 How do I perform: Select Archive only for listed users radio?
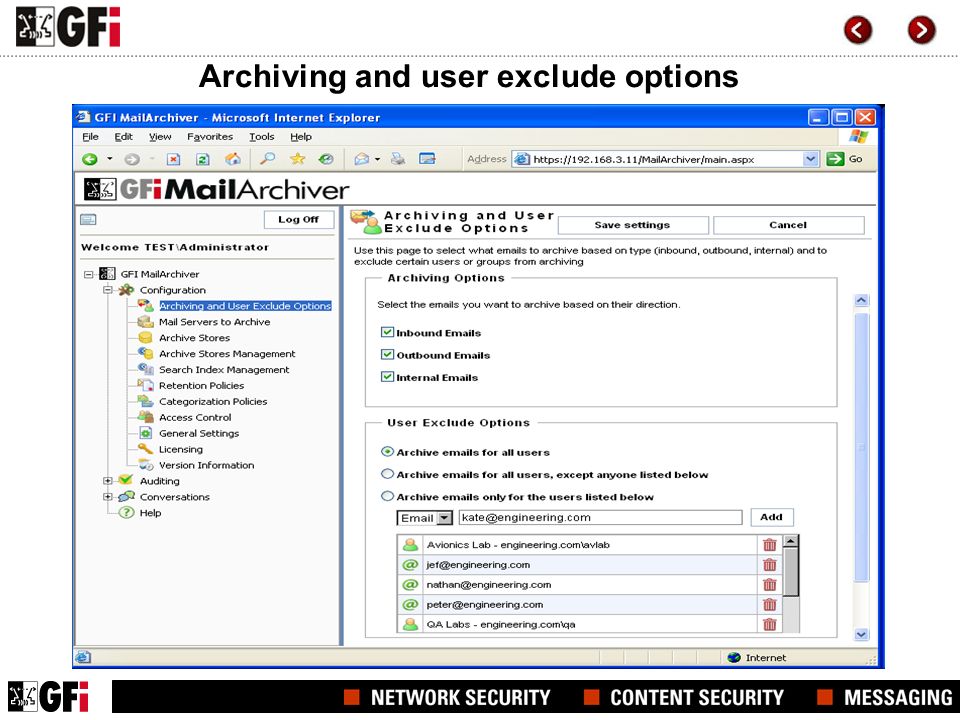[387, 496]
